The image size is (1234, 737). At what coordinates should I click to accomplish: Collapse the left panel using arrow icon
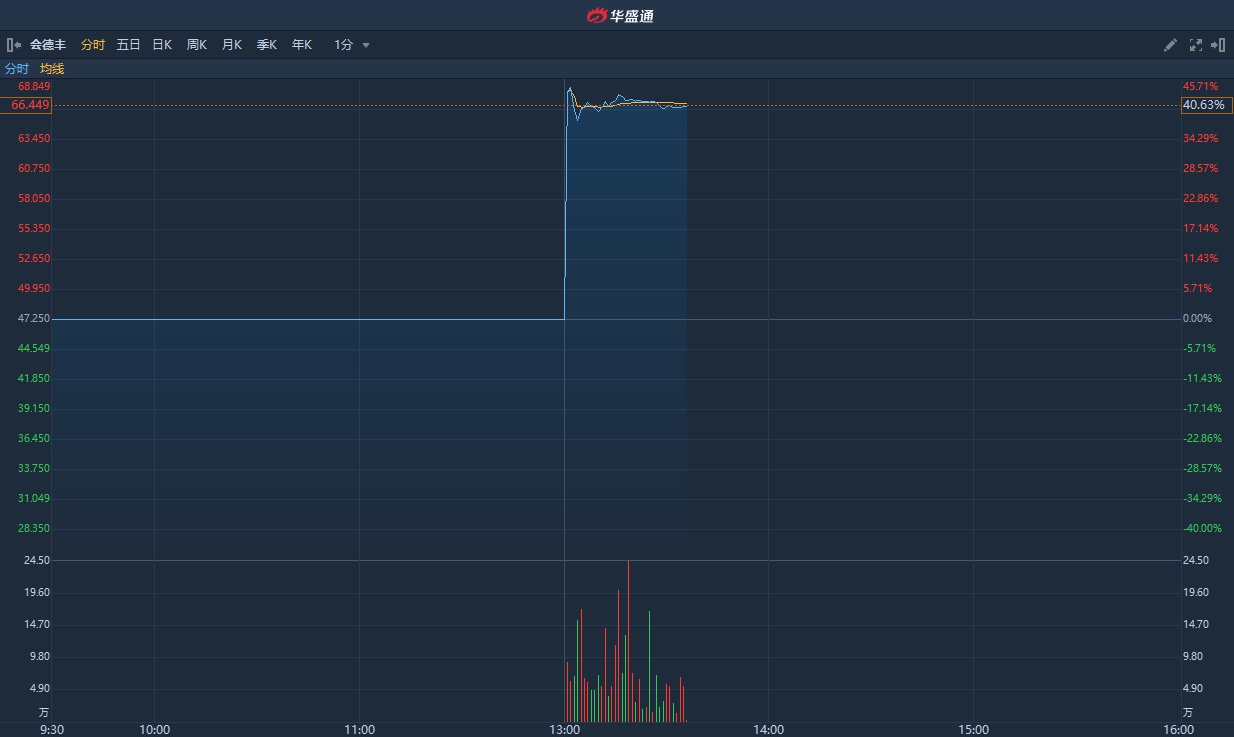point(14,45)
